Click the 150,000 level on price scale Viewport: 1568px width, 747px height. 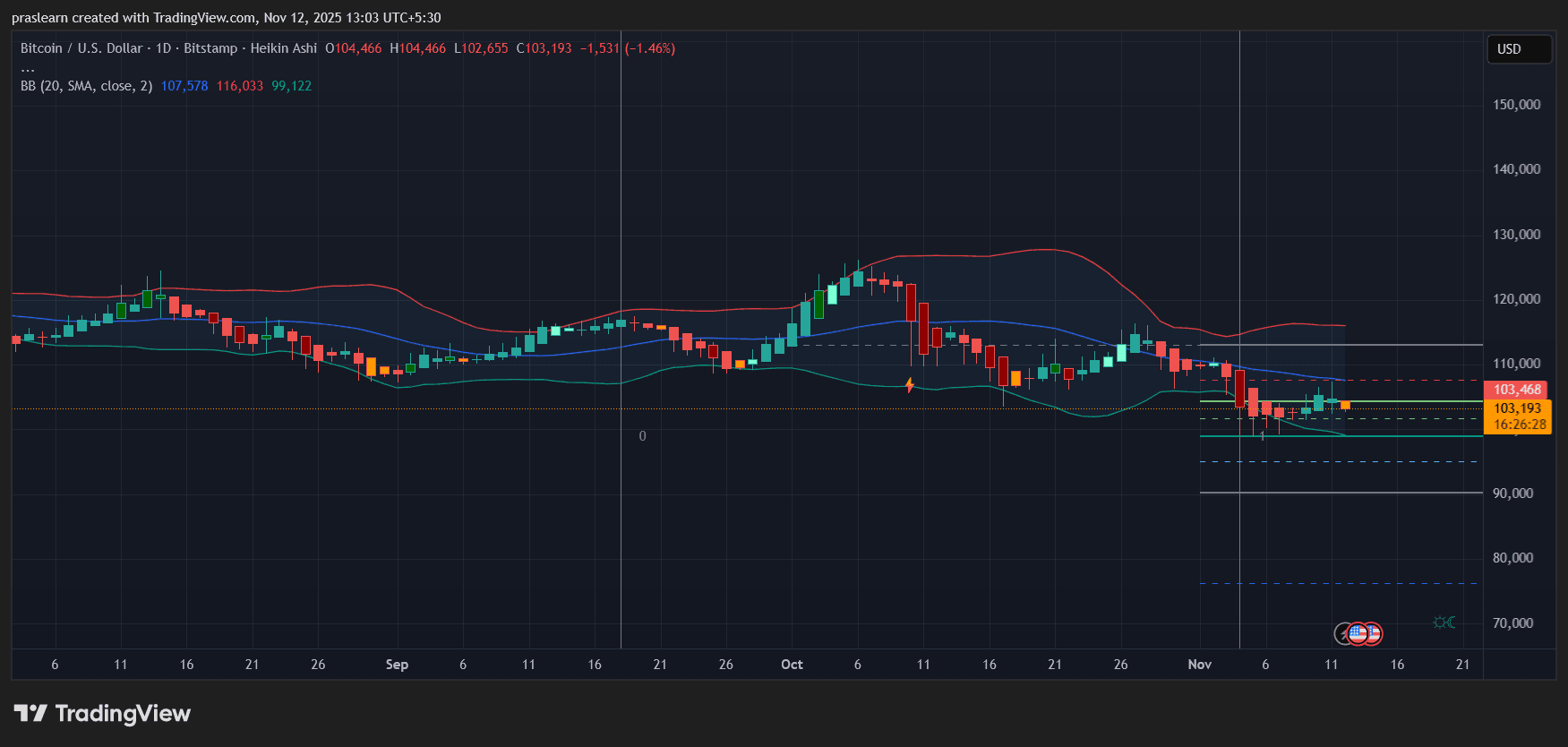(x=1516, y=105)
